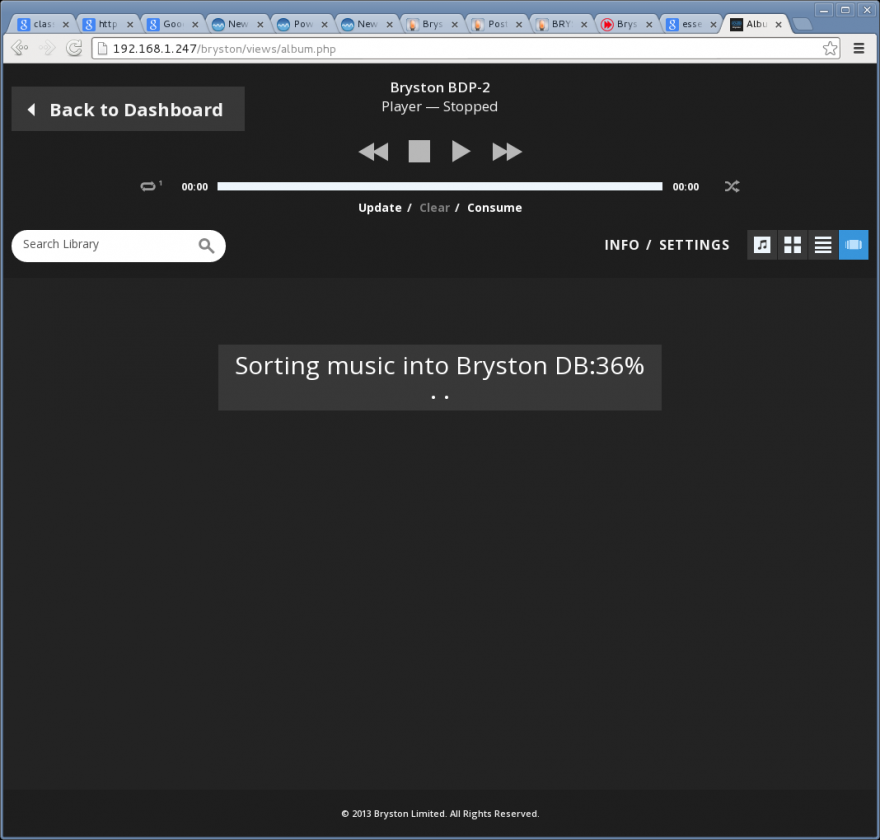Minimize the browser window
The image size is (880, 840).
tap(824, 10)
